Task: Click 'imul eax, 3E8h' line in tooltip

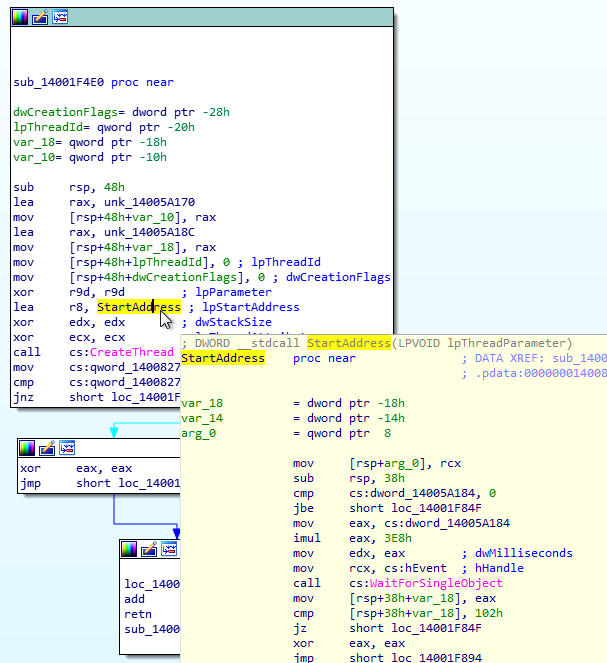Action: point(353,538)
